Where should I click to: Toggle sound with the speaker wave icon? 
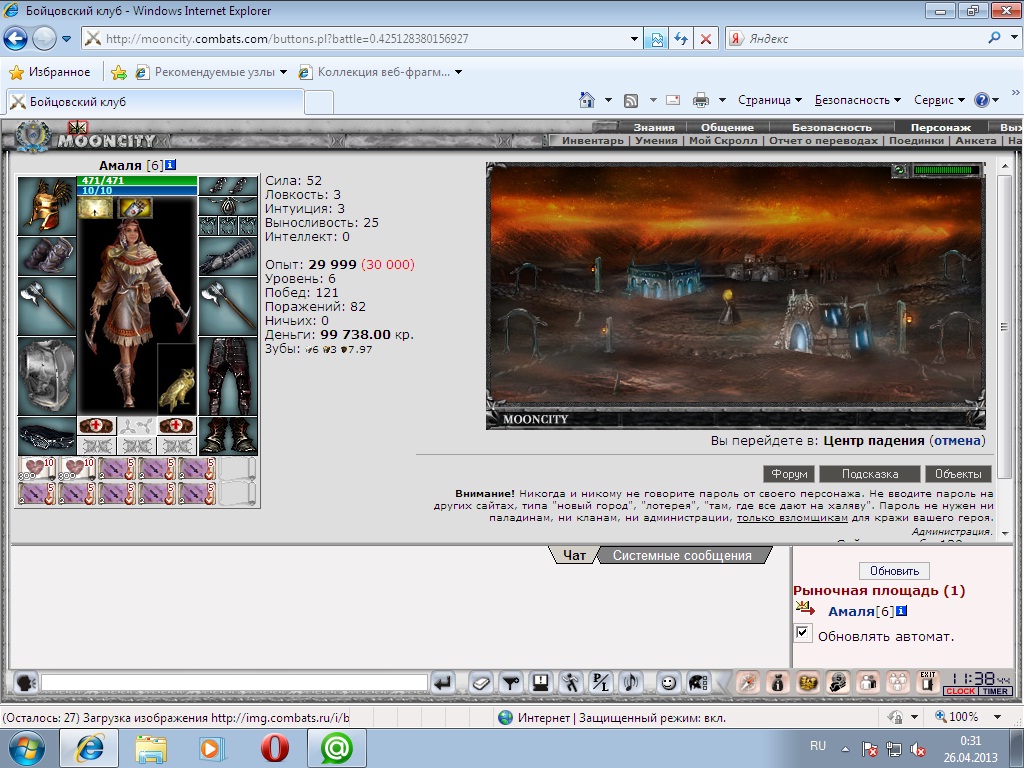pos(630,683)
